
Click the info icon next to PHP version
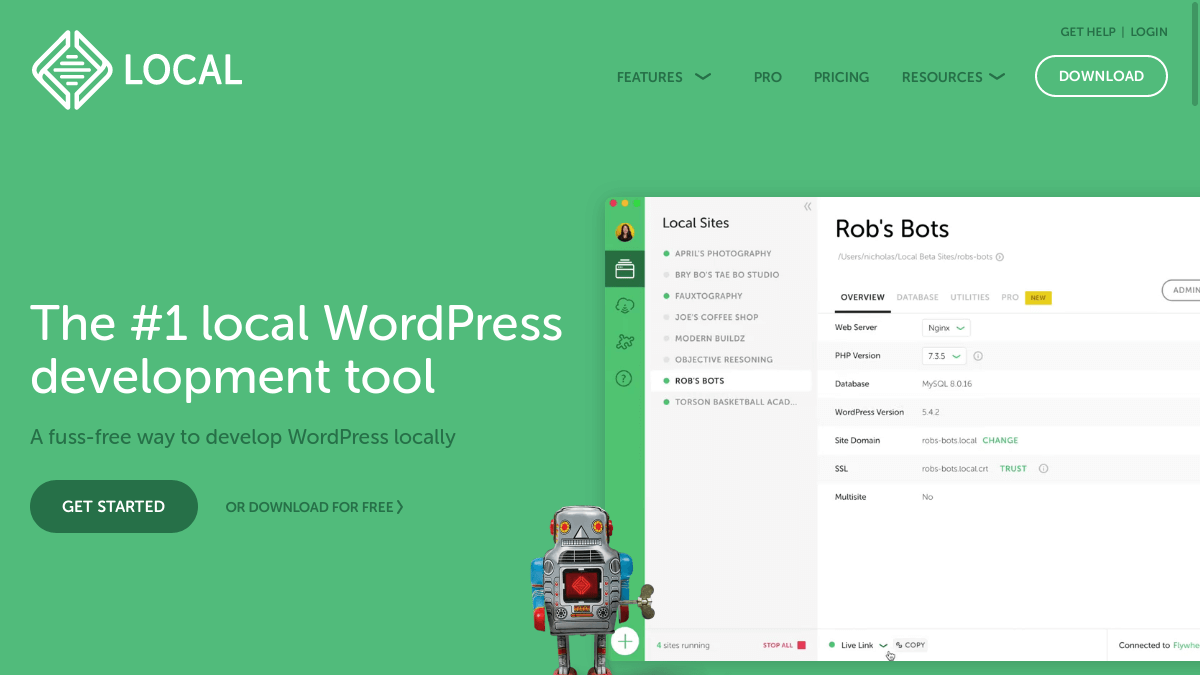tap(978, 356)
